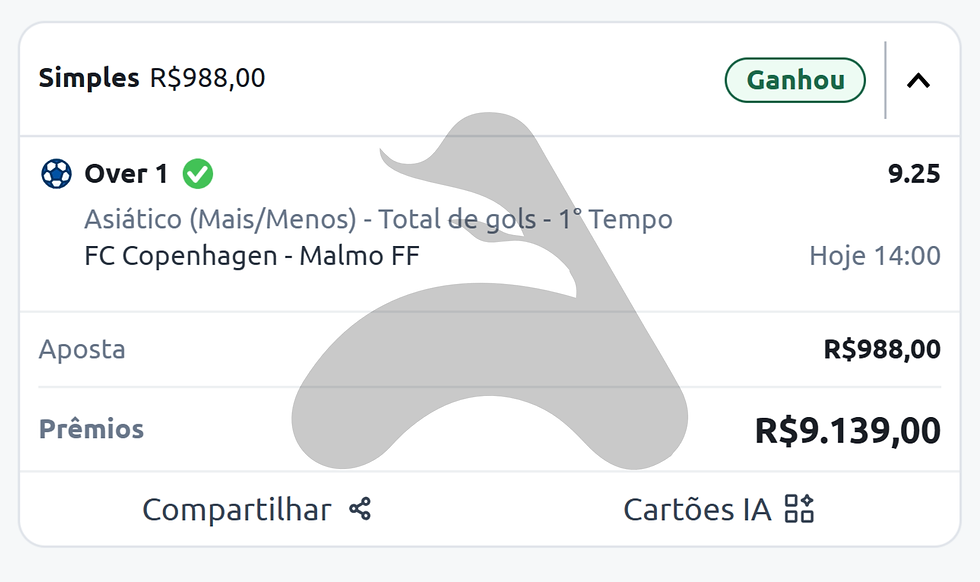This screenshot has height=582, width=980.
Task: Click the gray watermark logo in center
Action: point(489,291)
